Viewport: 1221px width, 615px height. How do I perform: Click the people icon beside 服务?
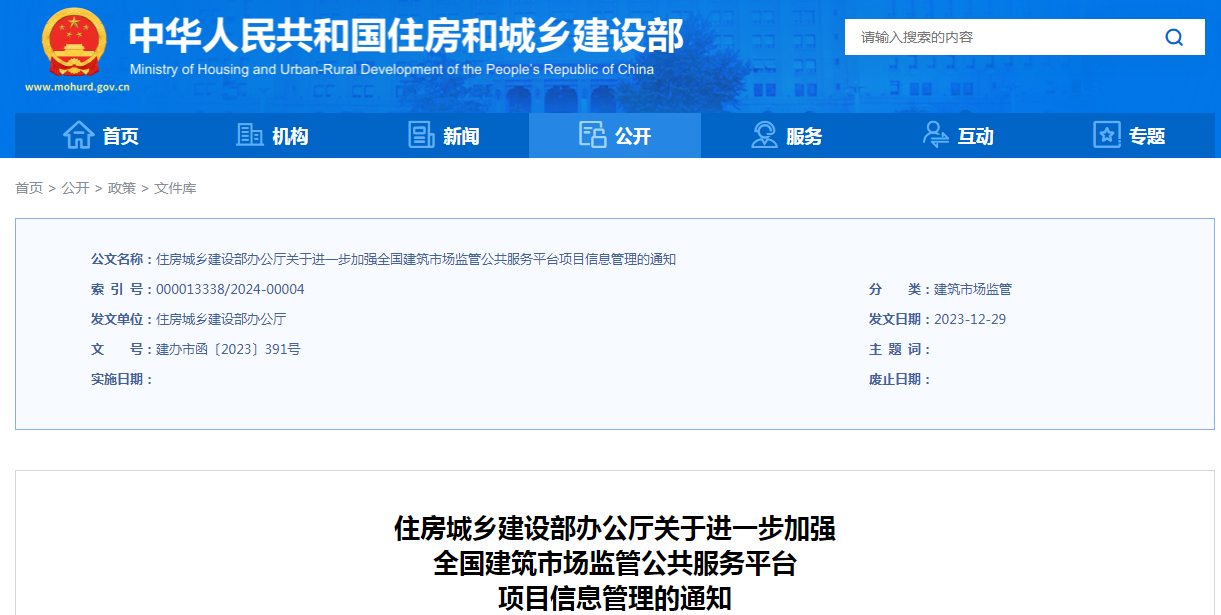763,135
